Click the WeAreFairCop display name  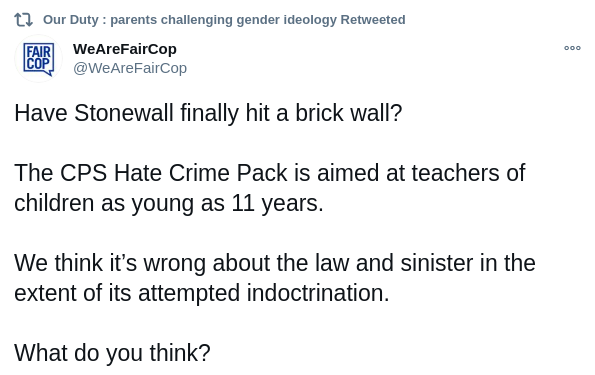click(125, 49)
